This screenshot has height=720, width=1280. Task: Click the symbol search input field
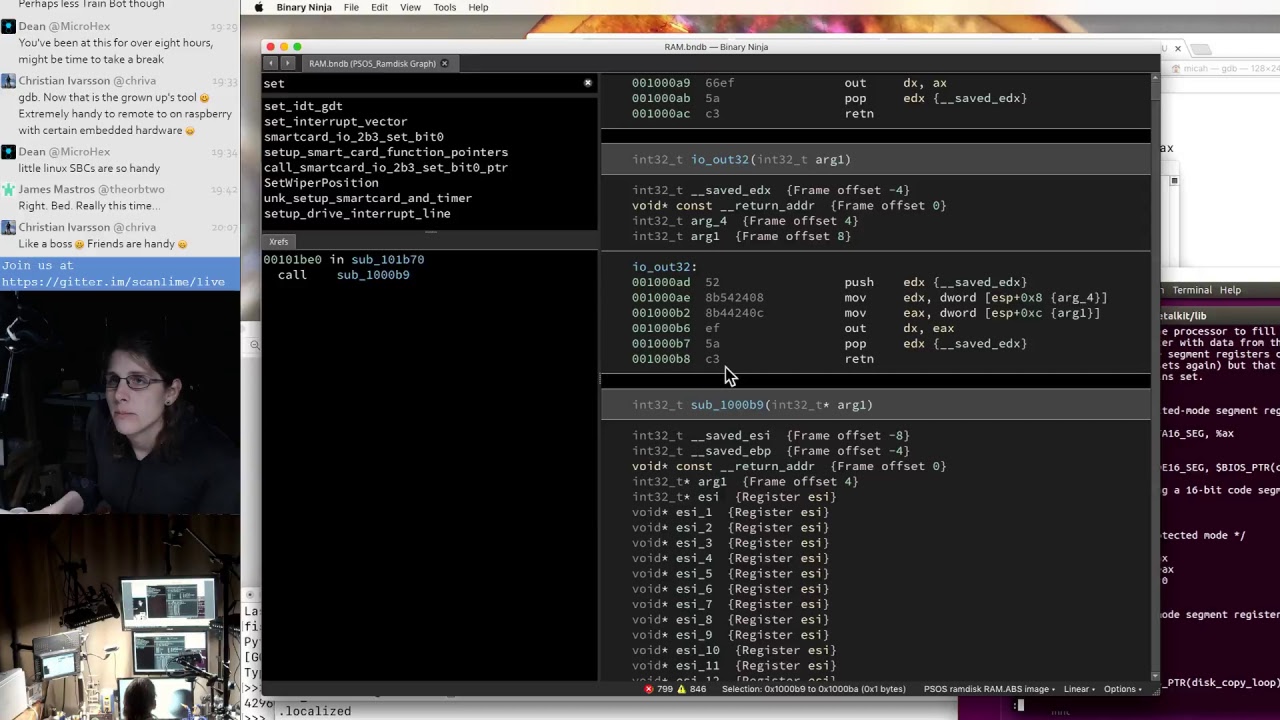(x=422, y=83)
